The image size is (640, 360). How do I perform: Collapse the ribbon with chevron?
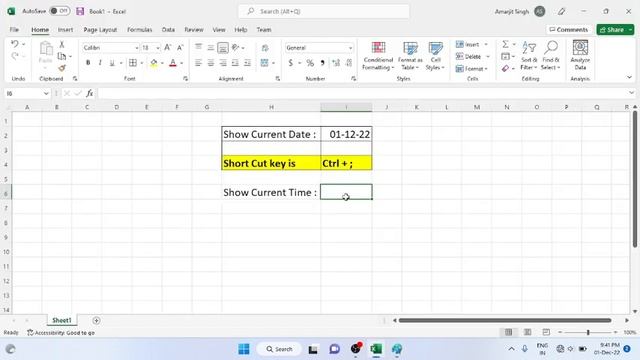629,77
